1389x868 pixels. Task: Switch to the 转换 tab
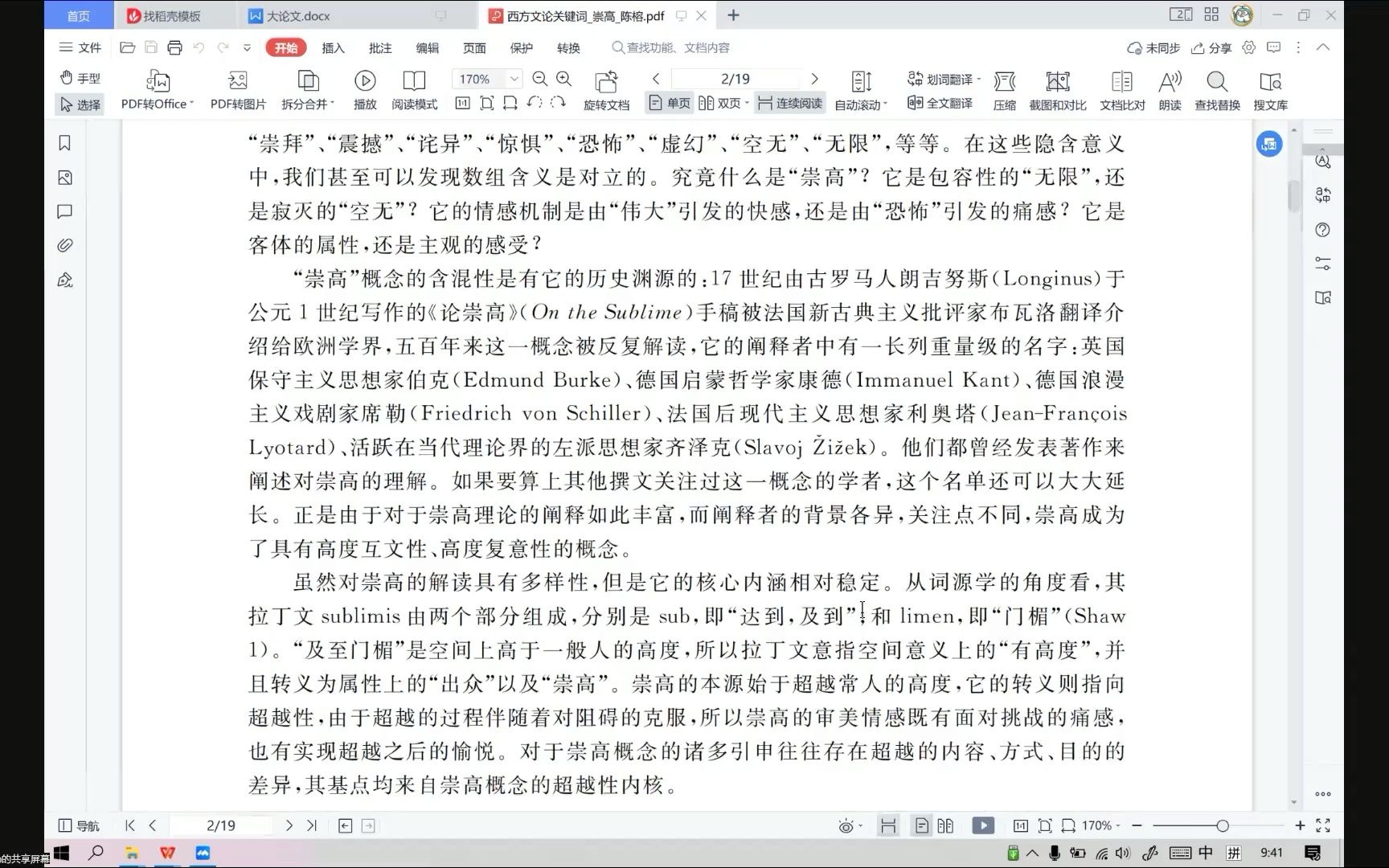point(568,47)
